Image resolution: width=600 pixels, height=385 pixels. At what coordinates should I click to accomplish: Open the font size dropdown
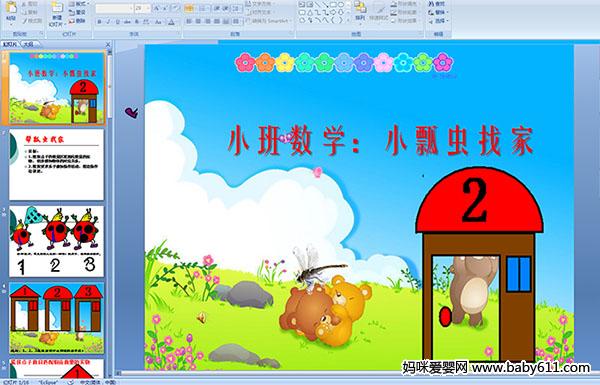click(148, 8)
